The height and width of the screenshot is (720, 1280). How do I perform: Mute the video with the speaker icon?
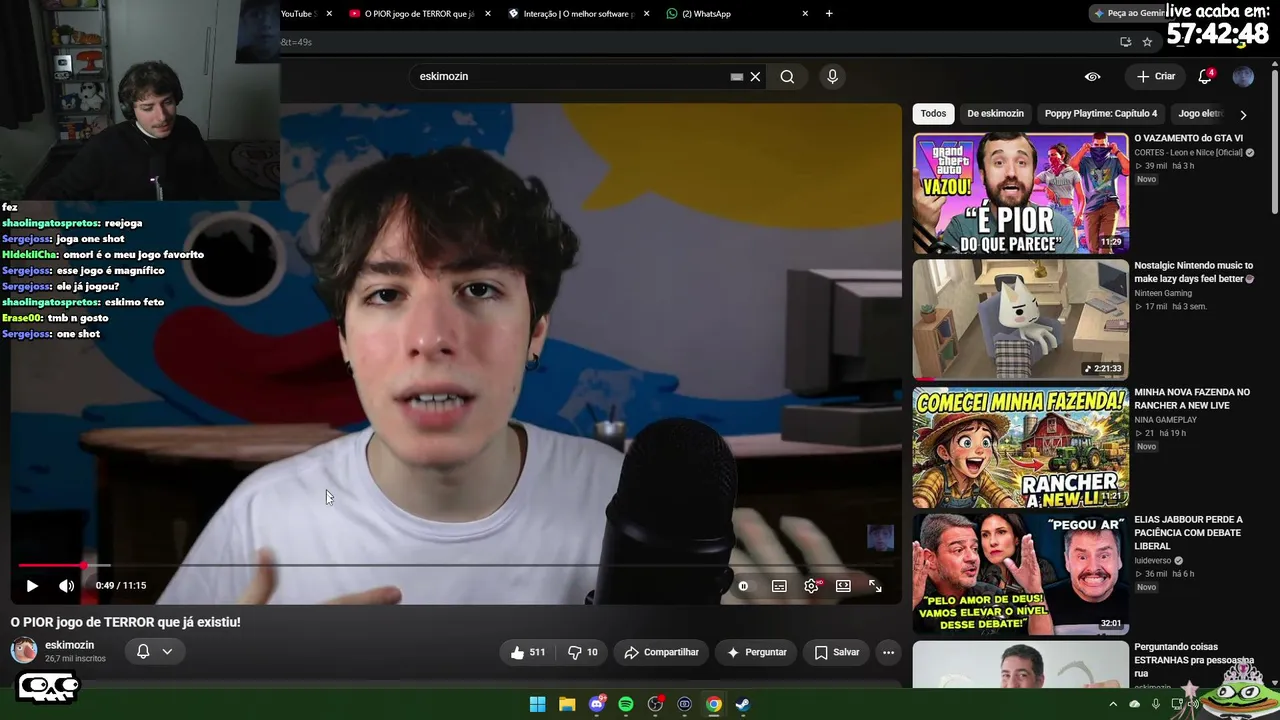tap(66, 586)
